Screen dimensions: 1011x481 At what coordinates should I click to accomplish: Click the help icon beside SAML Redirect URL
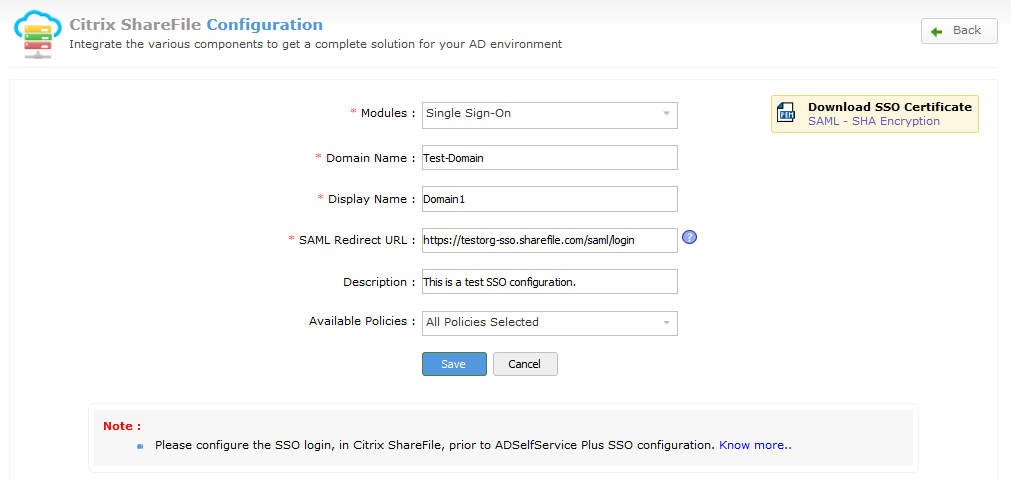[689, 238]
